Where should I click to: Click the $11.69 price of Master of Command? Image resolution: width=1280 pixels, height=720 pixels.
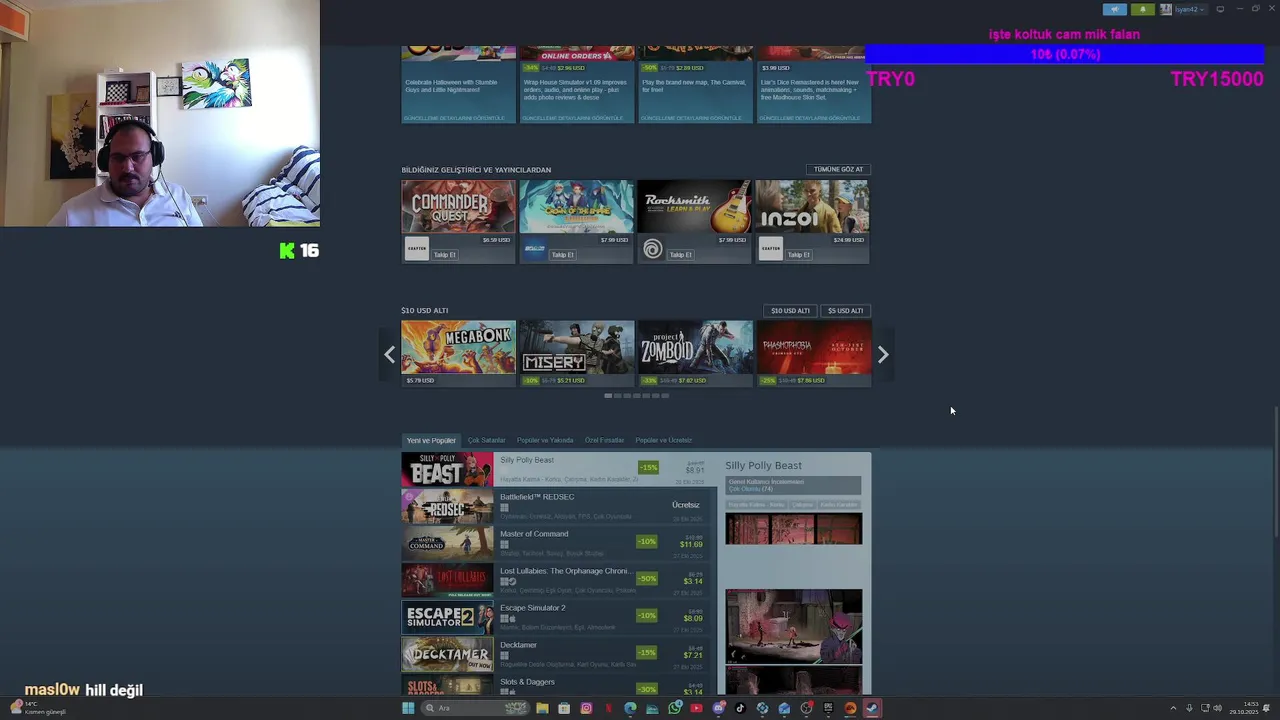[x=691, y=545]
